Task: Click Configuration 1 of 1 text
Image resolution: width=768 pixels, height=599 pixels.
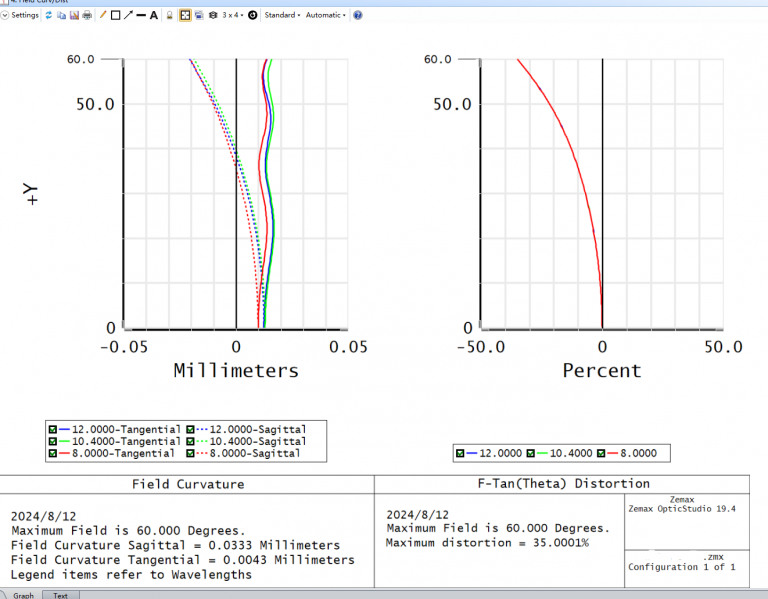Action: click(682, 567)
